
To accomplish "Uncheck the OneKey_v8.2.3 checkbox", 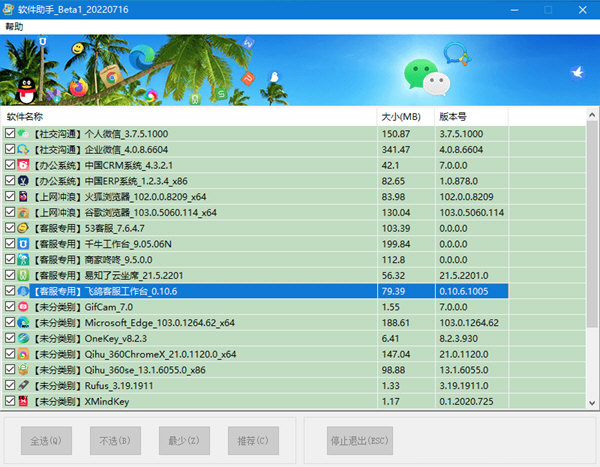I will click(x=10, y=338).
